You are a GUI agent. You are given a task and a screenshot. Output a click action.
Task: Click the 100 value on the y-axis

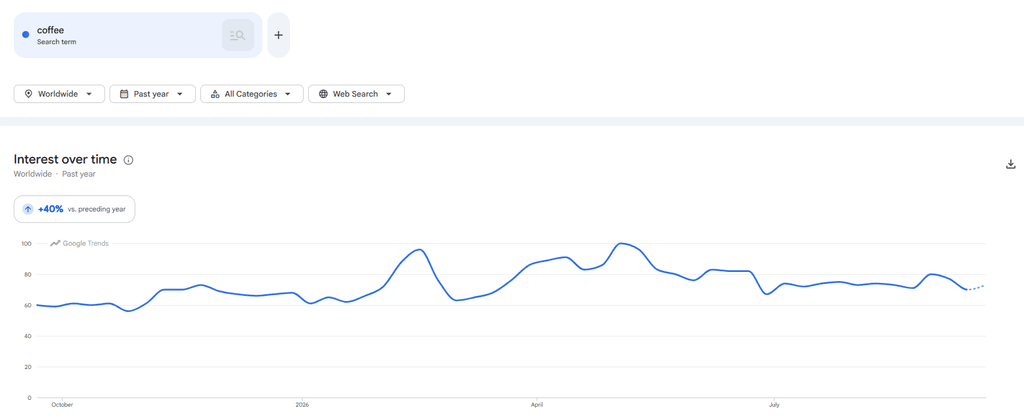[x=26, y=244]
